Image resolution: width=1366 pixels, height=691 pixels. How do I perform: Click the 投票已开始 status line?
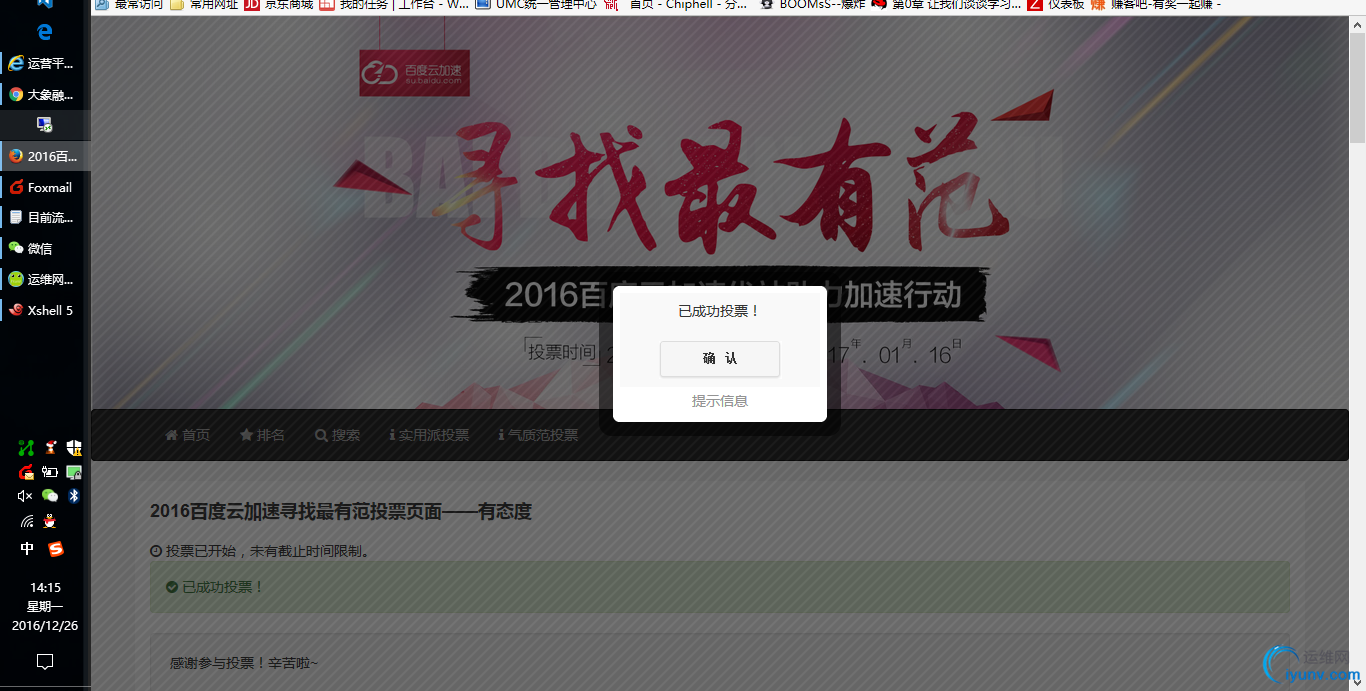pos(260,551)
